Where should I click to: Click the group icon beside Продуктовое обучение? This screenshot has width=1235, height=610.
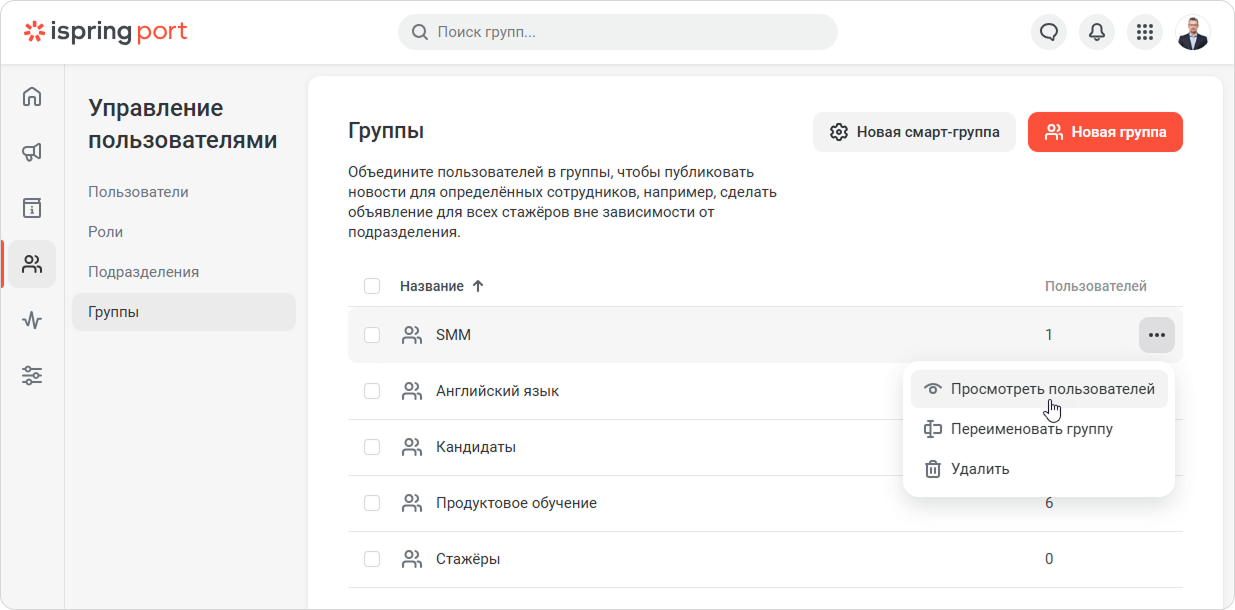pos(412,503)
